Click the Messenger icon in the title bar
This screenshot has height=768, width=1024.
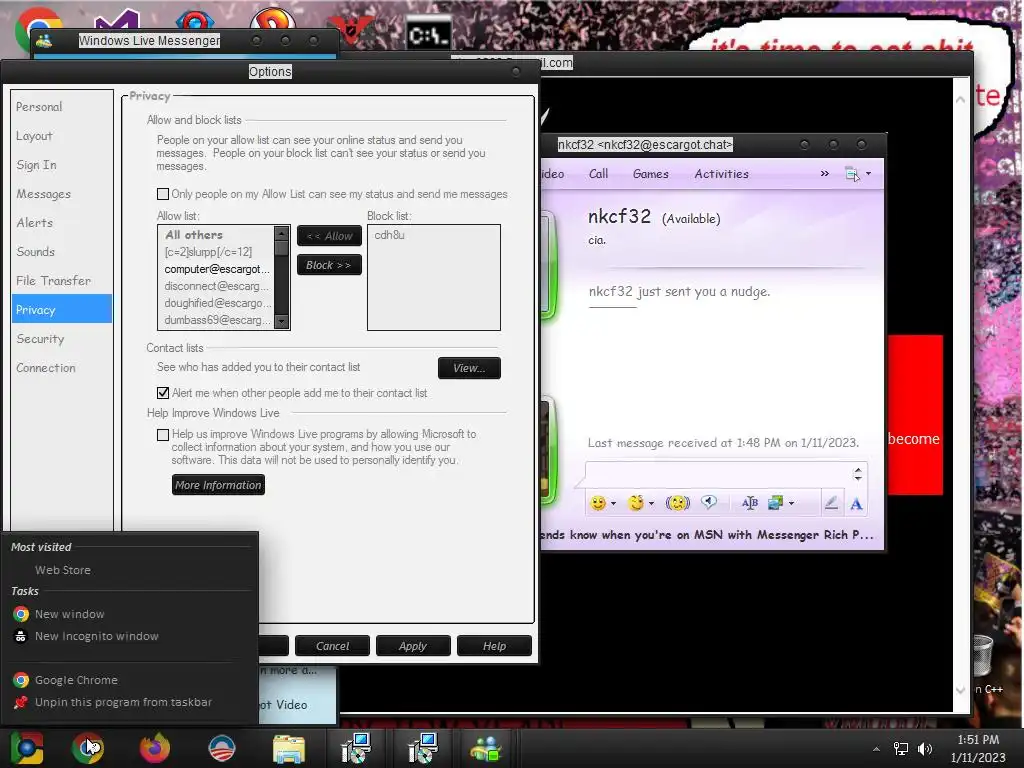[x=44, y=40]
